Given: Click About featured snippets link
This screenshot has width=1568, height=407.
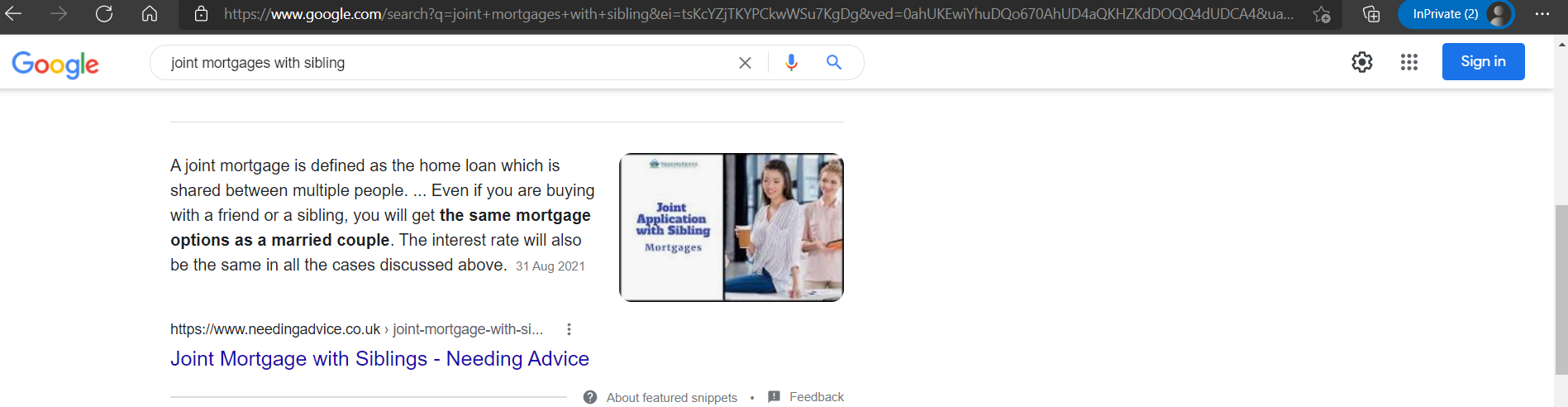Looking at the screenshot, I should coord(671,398).
